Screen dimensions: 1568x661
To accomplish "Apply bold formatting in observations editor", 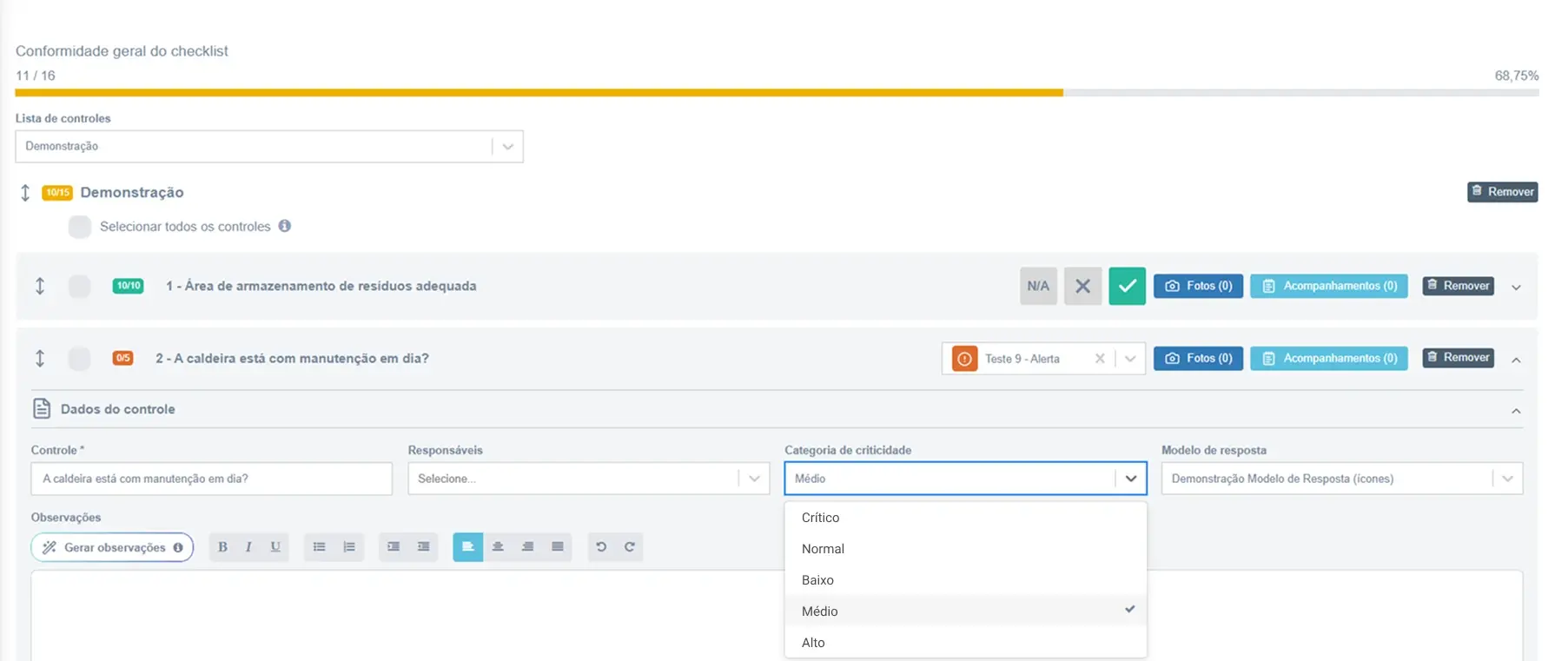I will pyautogui.click(x=222, y=546).
